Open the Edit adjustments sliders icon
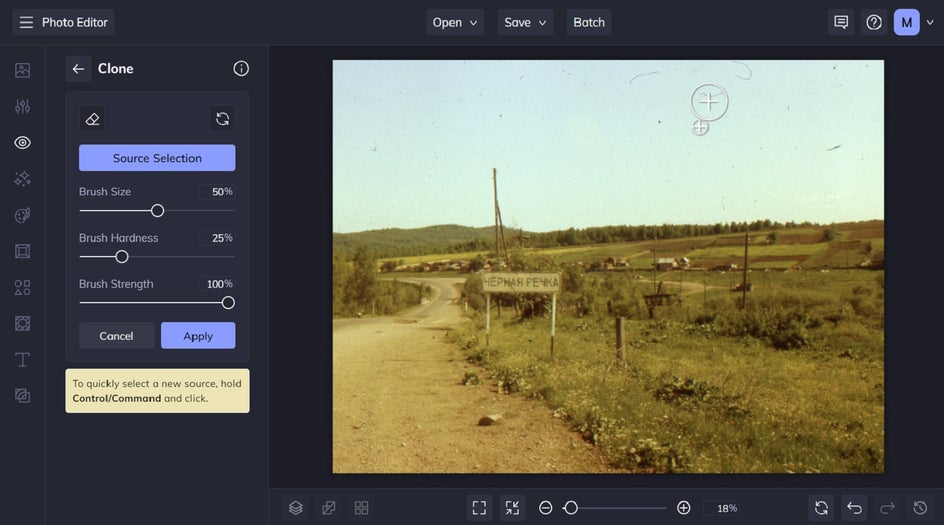The height and width of the screenshot is (525, 944). click(22, 107)
